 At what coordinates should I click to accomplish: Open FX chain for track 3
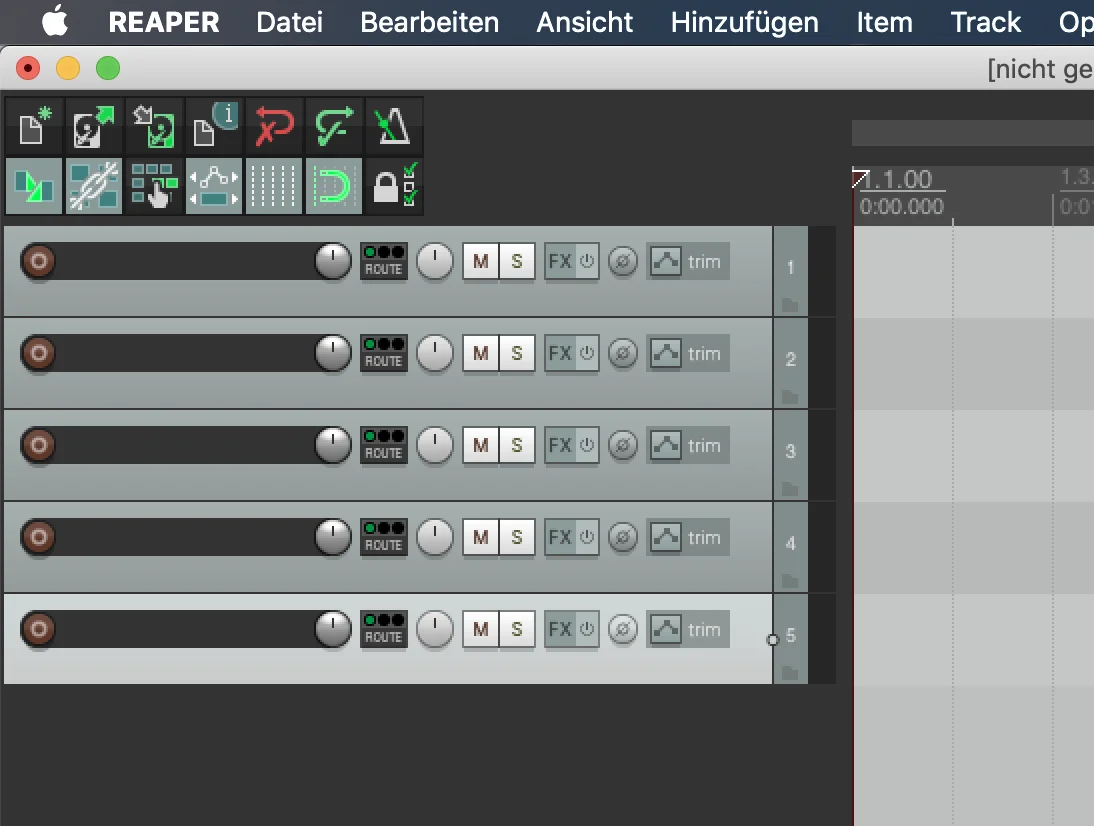[560, 445]
